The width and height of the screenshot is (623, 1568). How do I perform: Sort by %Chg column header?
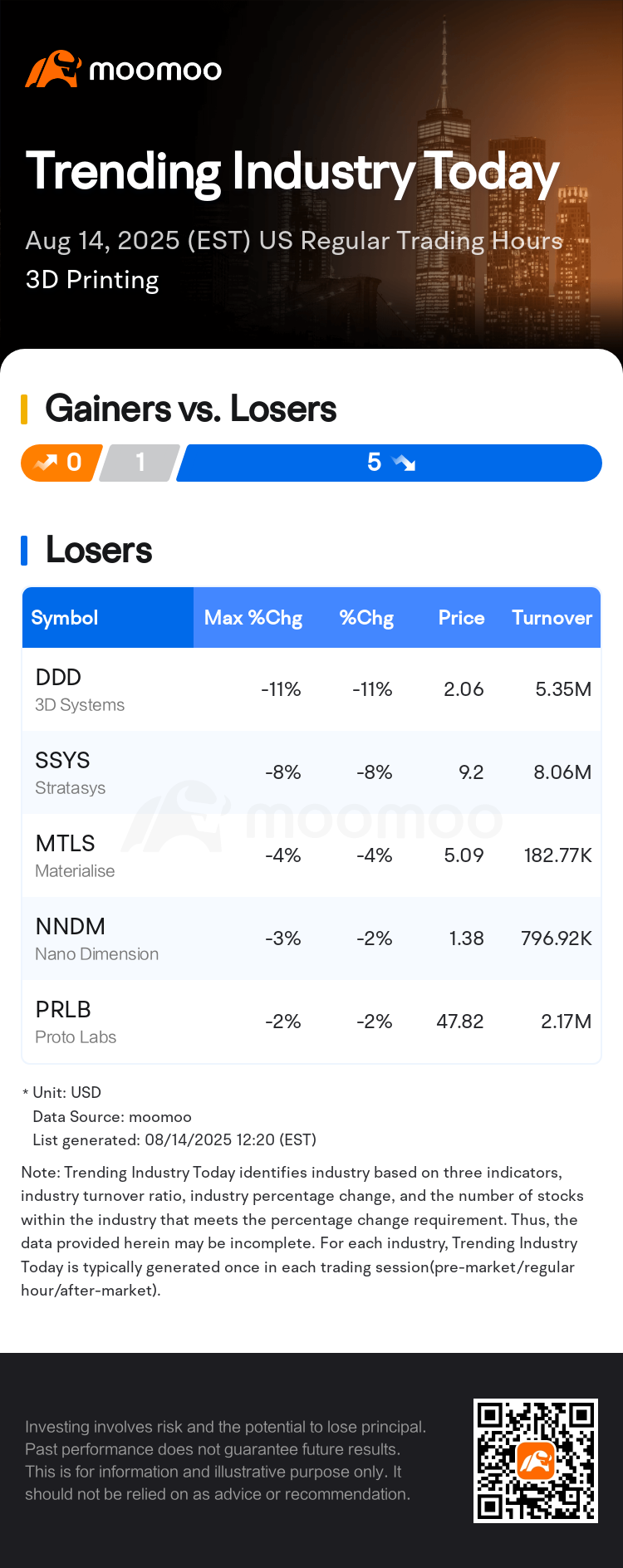tap(366, 618)
